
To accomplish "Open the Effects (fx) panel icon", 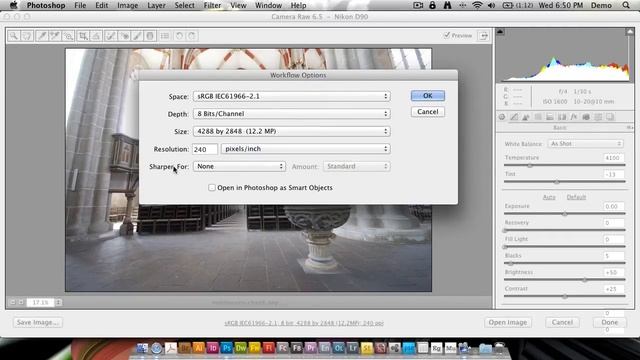I will click(x=574, y=117).
